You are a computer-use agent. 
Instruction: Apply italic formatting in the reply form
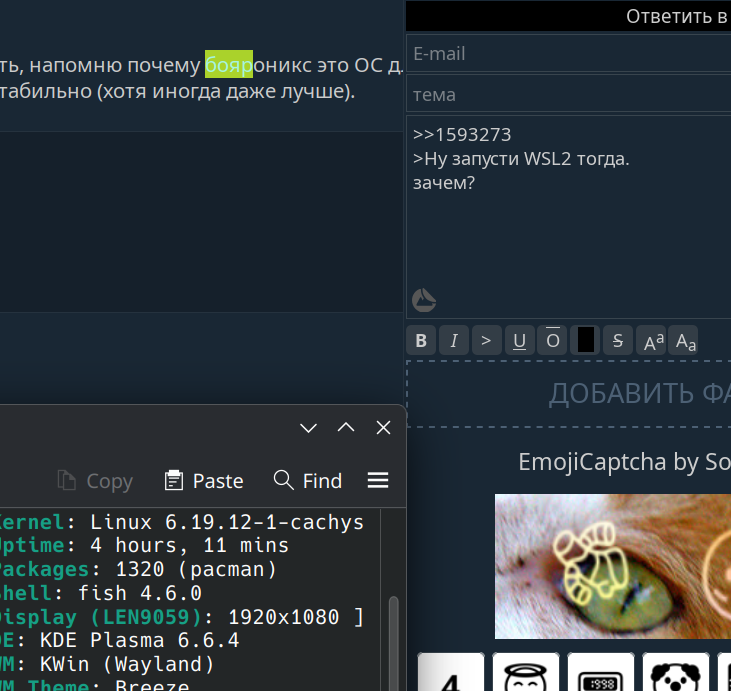(454, 340)
